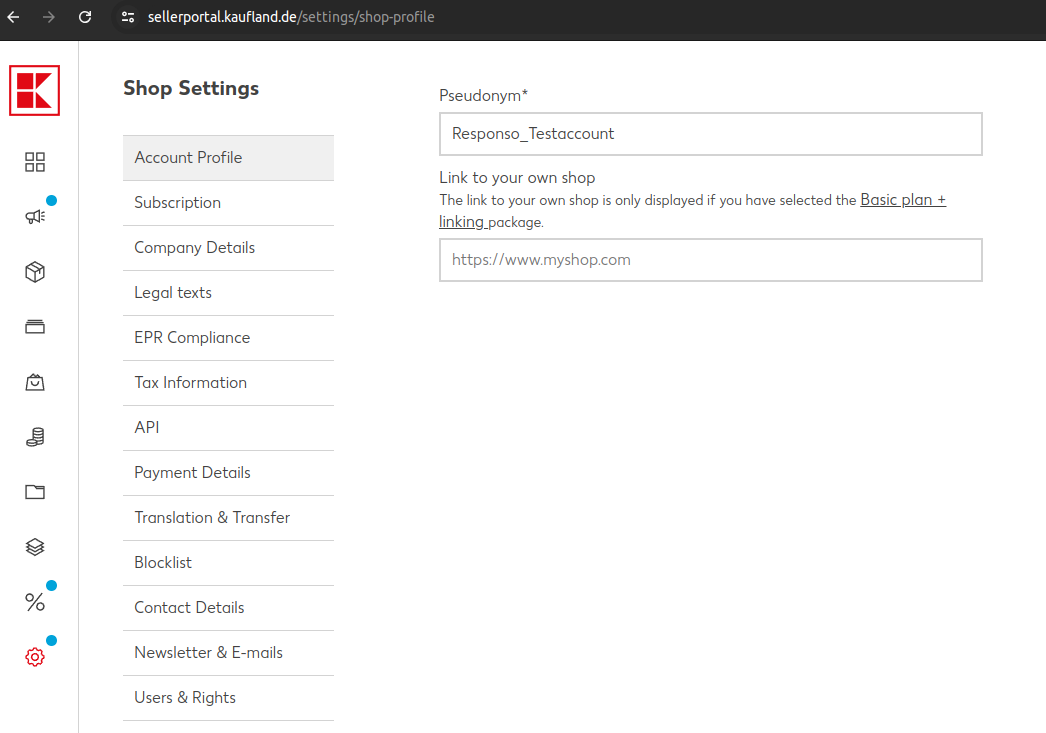The image size is (1046, 733).
Task: Click the percent promotions icon
Action: [x=35, y=602]
